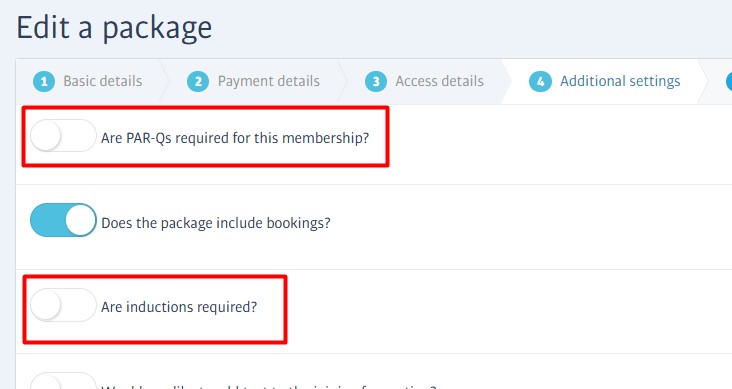This screenshot has width=732, height=389.
Task: Disable the package includes bookings toggle
Action: (x=63, y=220)
